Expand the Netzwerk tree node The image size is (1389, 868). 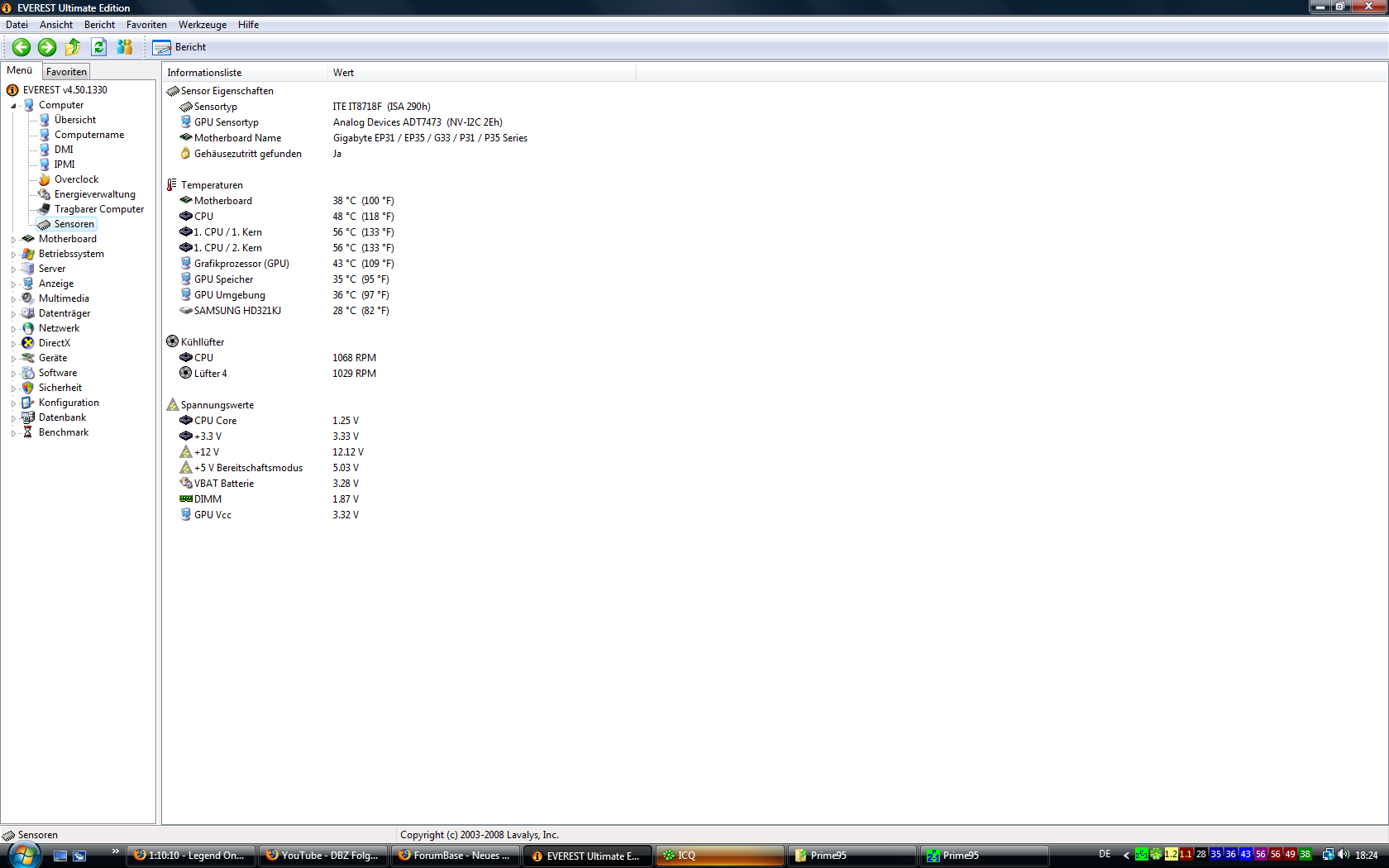pyautogui.click(x=13, y=329)
